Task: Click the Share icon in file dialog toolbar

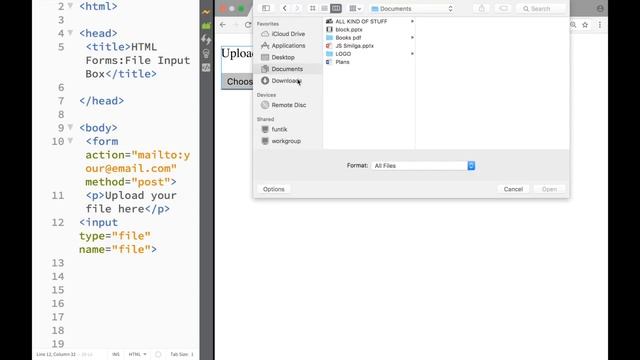Action: tap(482, 8)
